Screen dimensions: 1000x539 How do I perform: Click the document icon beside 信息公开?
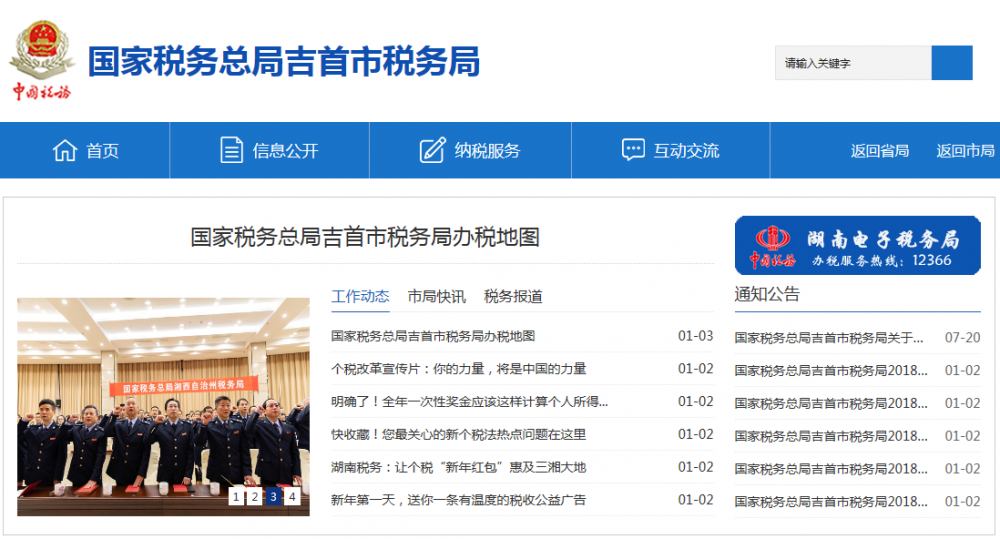coord(231,151)
